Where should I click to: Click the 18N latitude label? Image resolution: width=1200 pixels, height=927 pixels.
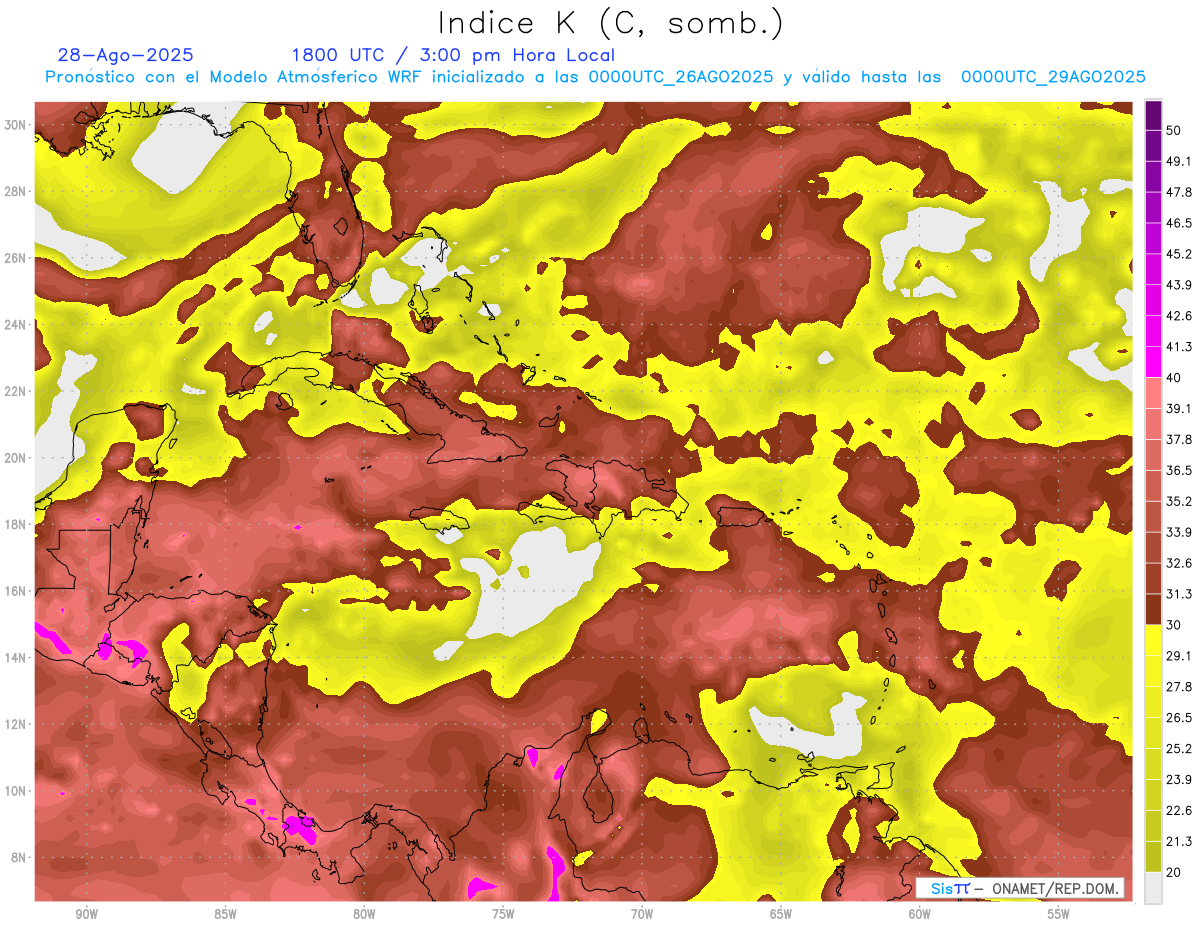17,524
